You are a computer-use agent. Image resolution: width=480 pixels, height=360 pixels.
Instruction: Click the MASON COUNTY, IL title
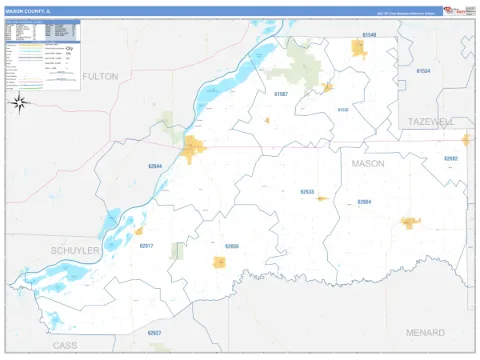[28, 11]
